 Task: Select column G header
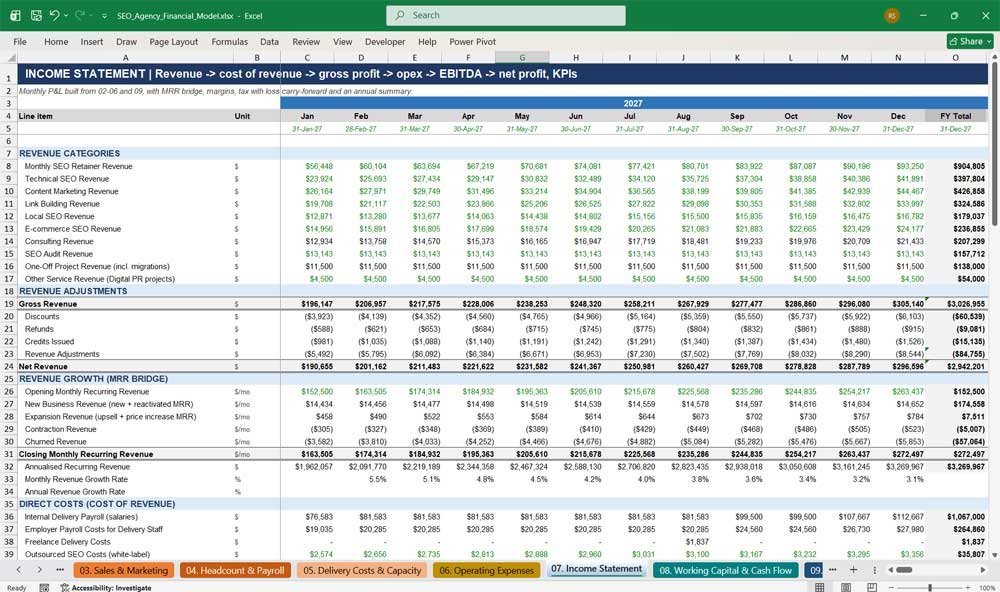point(522,57)
